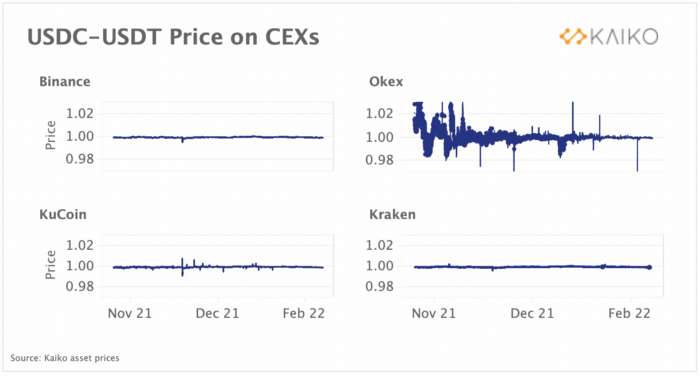The width and height of the screenshot is (700, 376).
Task: Select the Binance chart title
Action: pos(65,82)
